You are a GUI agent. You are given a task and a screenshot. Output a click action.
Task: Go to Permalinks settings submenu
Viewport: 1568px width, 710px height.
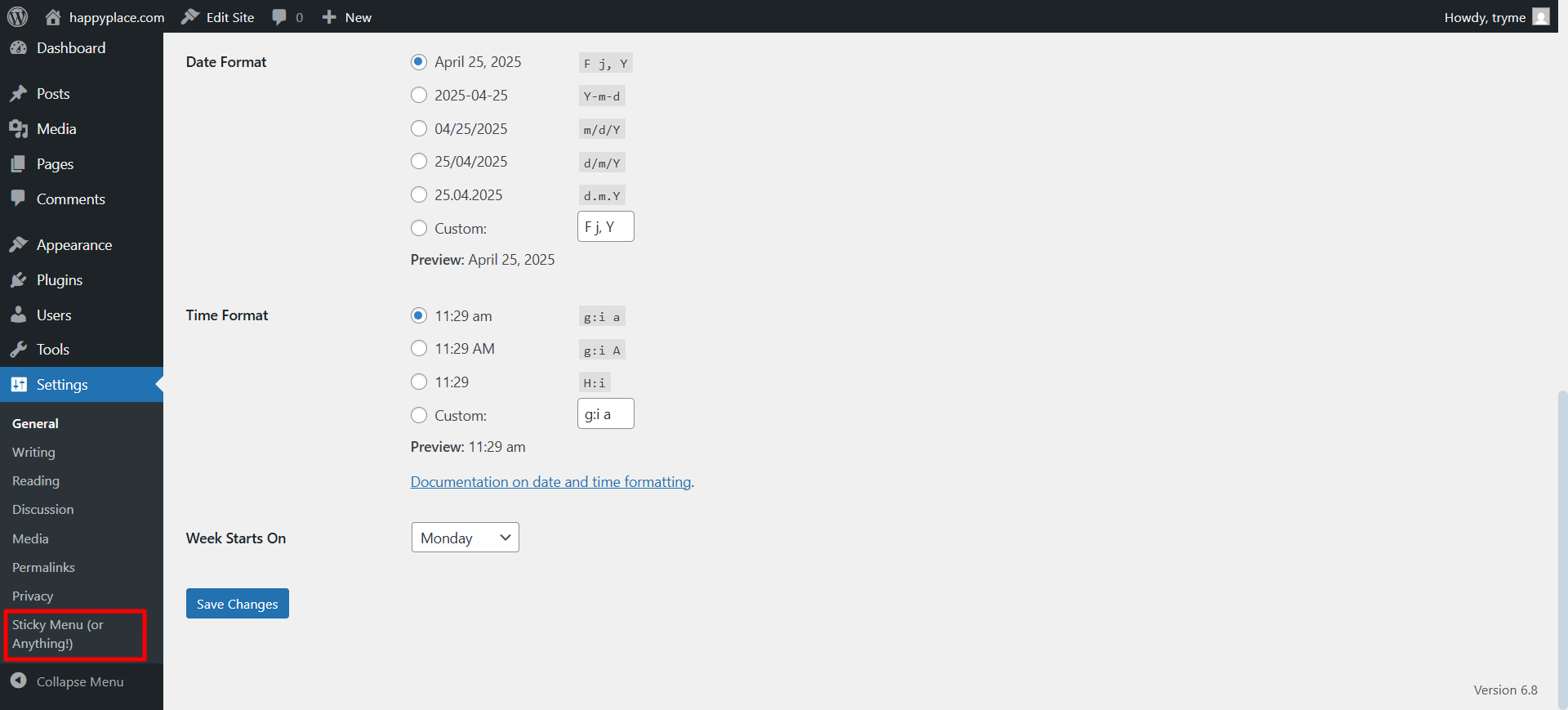(43, 567)
